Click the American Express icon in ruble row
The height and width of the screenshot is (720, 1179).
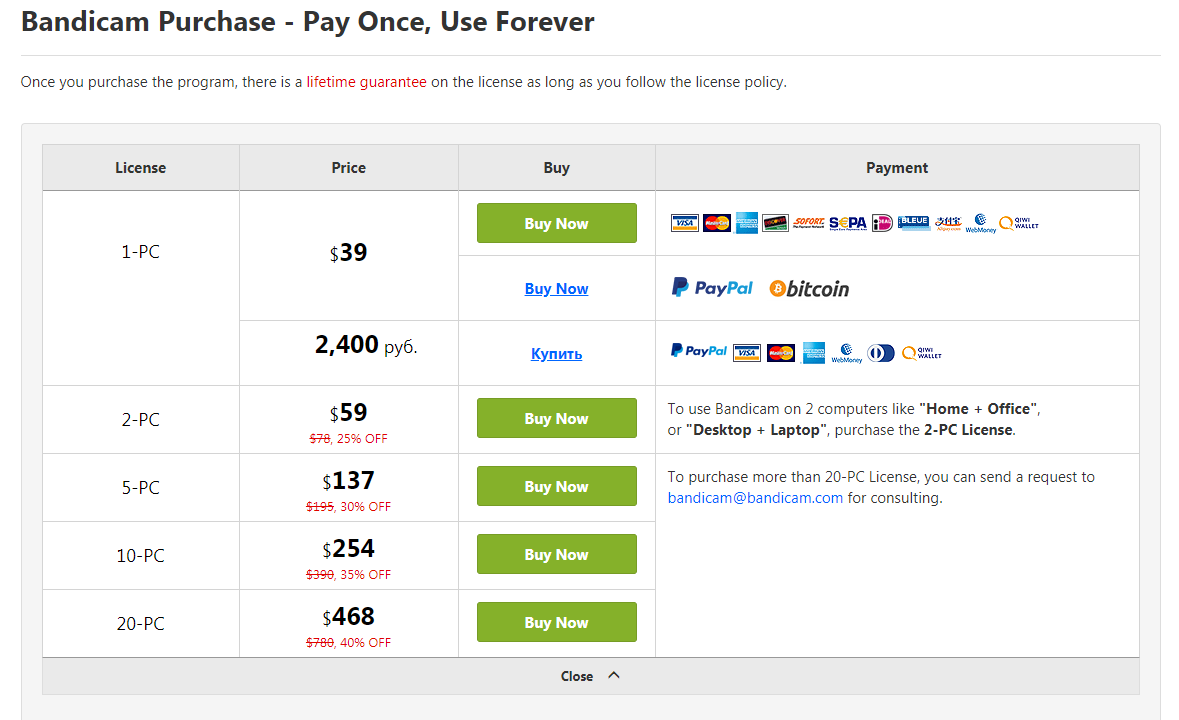(x=814, y=353)
